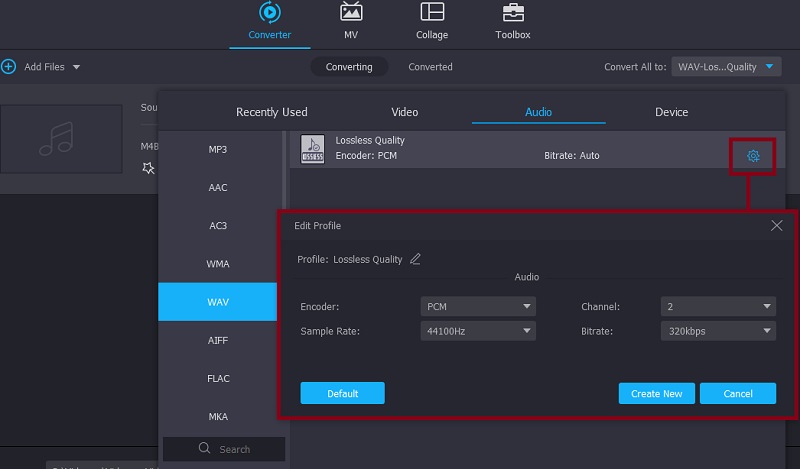The image size is (800, 469).
Task: Open the Collage tab
Action: point(432,21)
